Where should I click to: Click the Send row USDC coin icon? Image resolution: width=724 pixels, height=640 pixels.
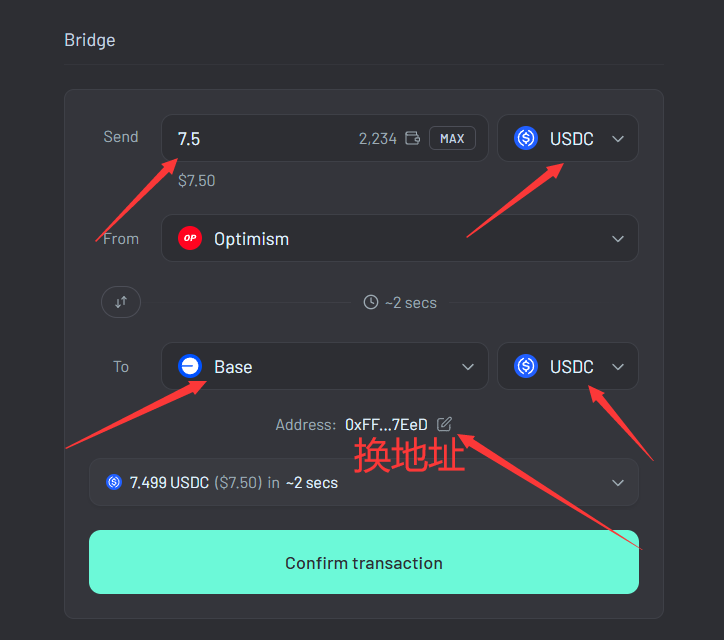[526, 138]
